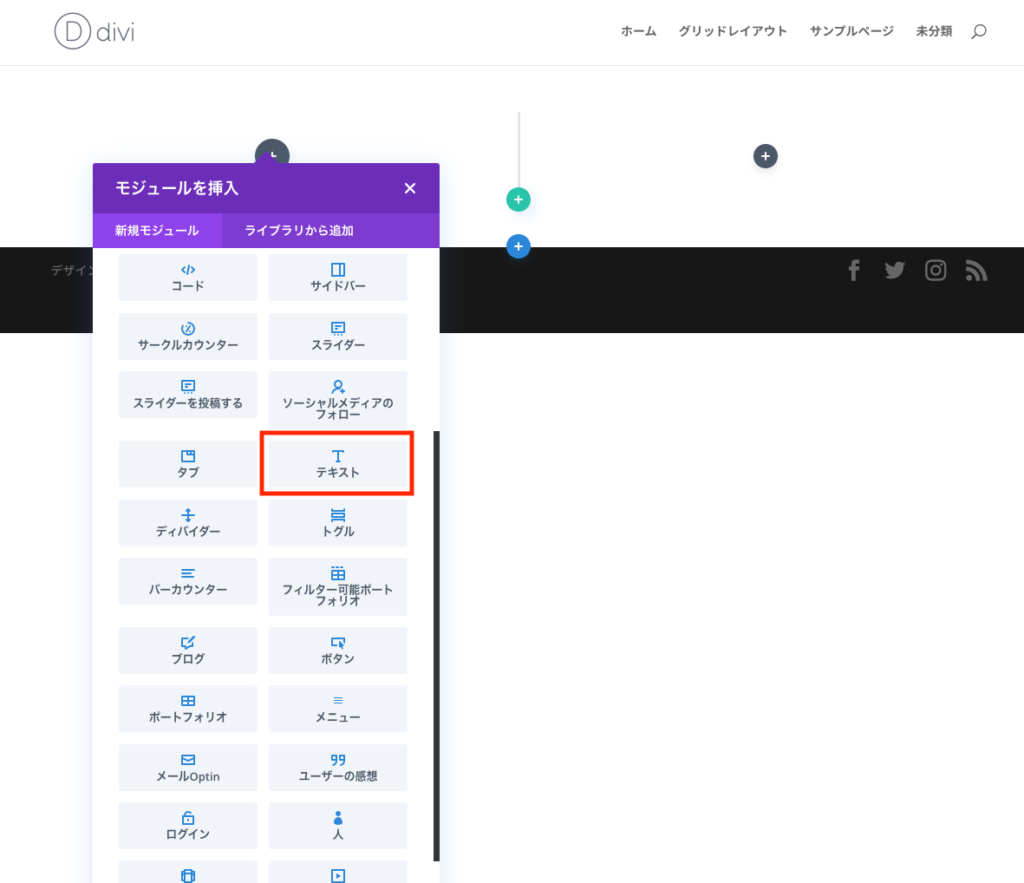Go to サンプルページ navigation link

(851, 31)
